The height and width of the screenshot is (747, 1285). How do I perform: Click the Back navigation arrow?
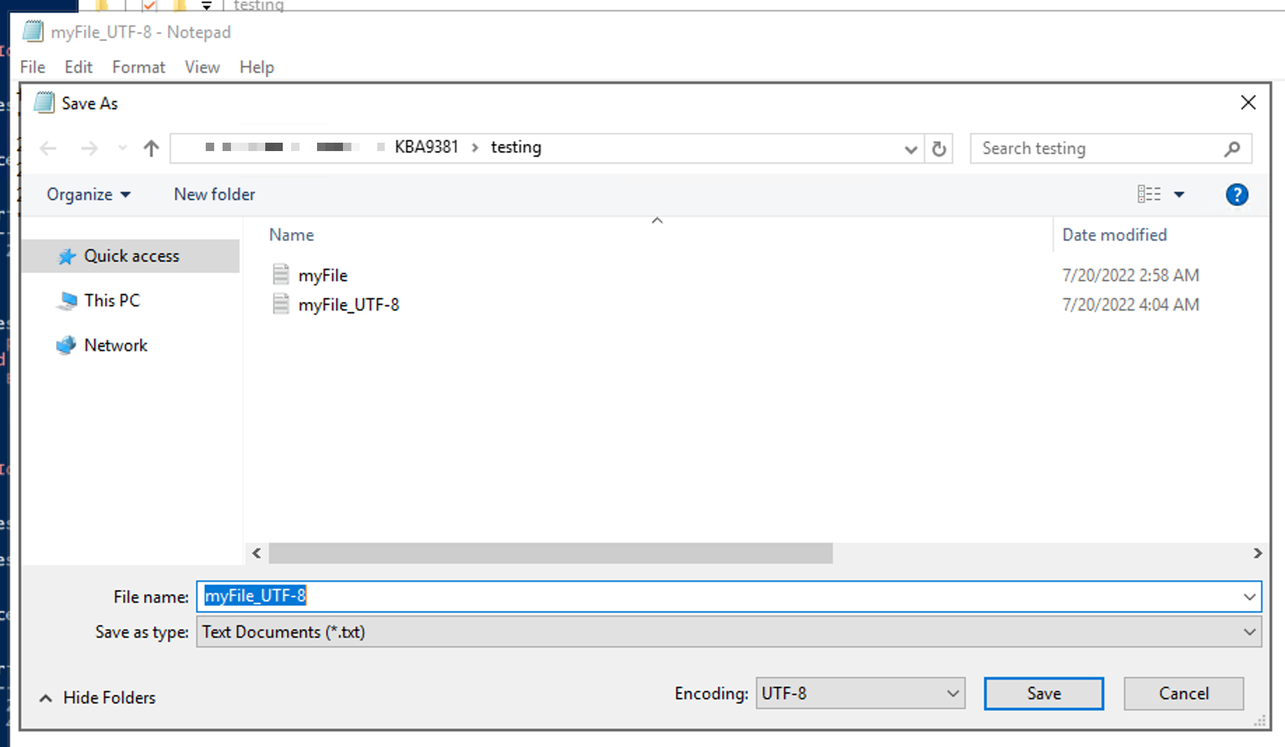click(x=48, y=149)
